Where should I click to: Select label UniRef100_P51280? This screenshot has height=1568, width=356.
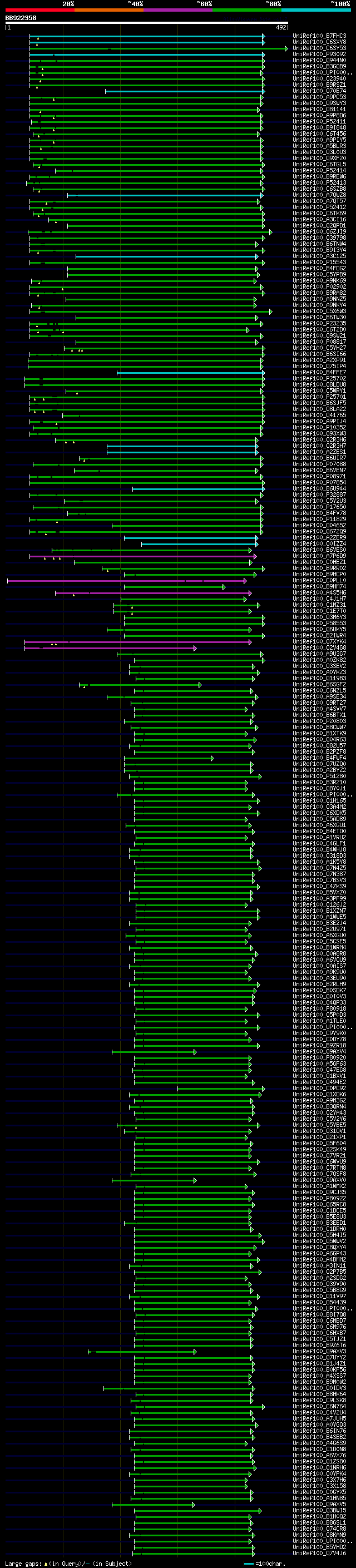click(319, 776)
